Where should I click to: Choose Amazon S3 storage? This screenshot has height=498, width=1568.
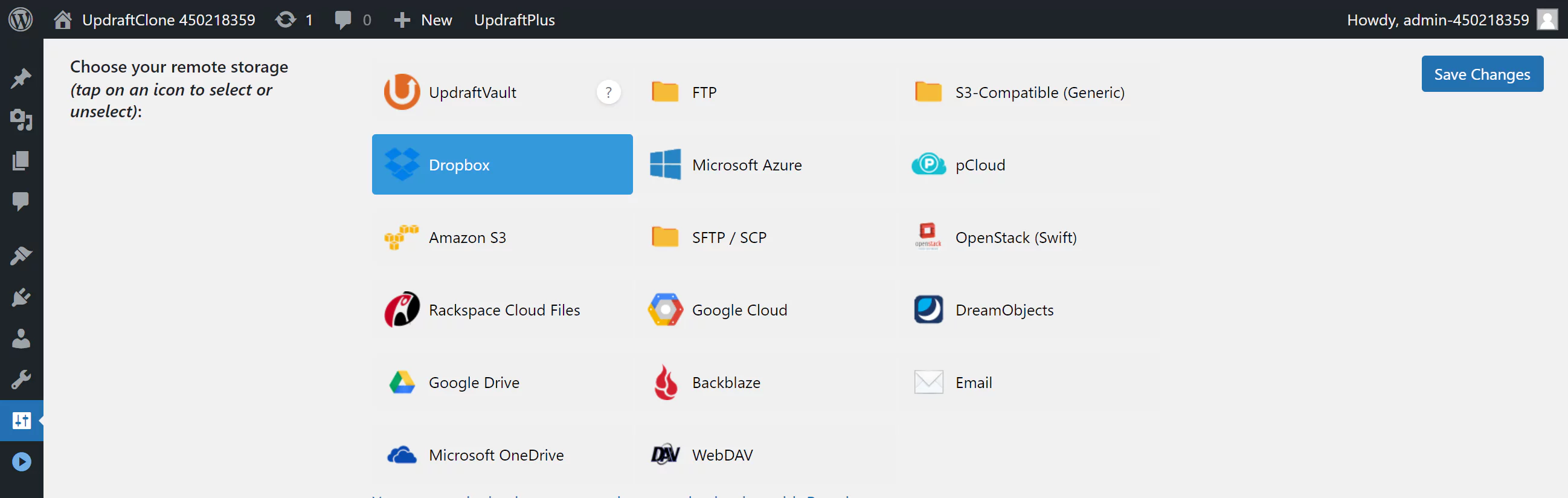pos(502,237)
